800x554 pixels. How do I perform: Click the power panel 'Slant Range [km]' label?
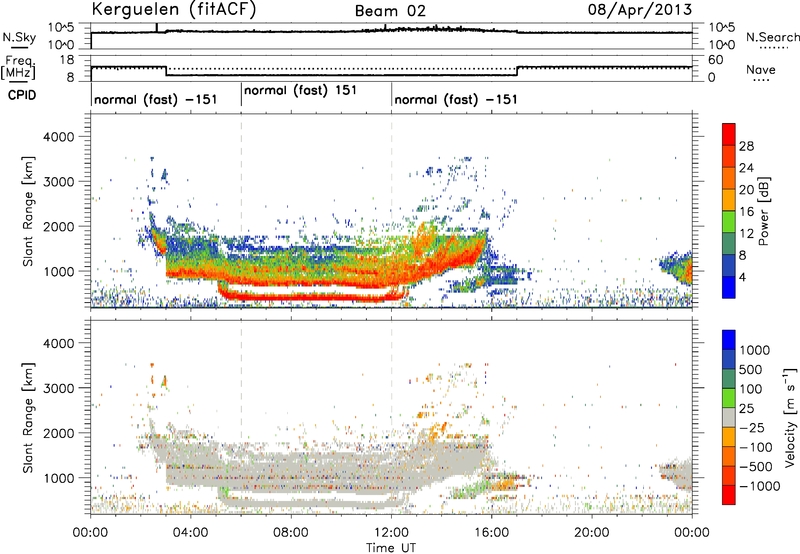(x=28, y=211)
